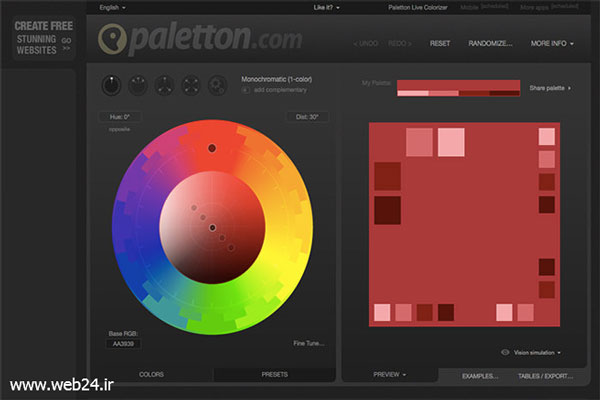Click the lightest pink strip in My Palette
The image size is (600, 400).
(413, 93)
